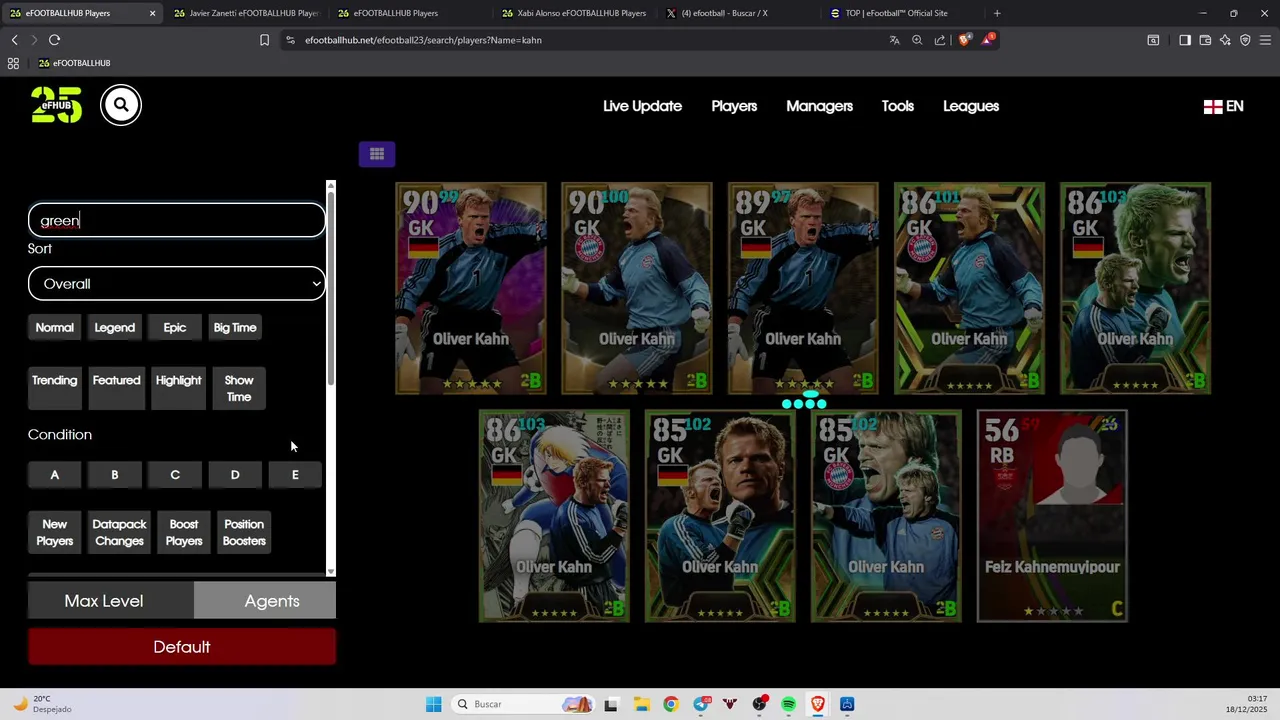Toggle the Legend card type filter
Viewport: 1280px width, 720px height.
(114, 328)
